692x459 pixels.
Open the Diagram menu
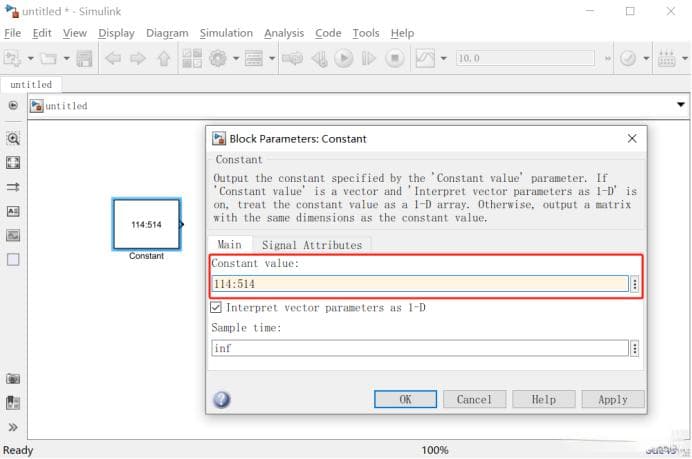pos(167,33)
